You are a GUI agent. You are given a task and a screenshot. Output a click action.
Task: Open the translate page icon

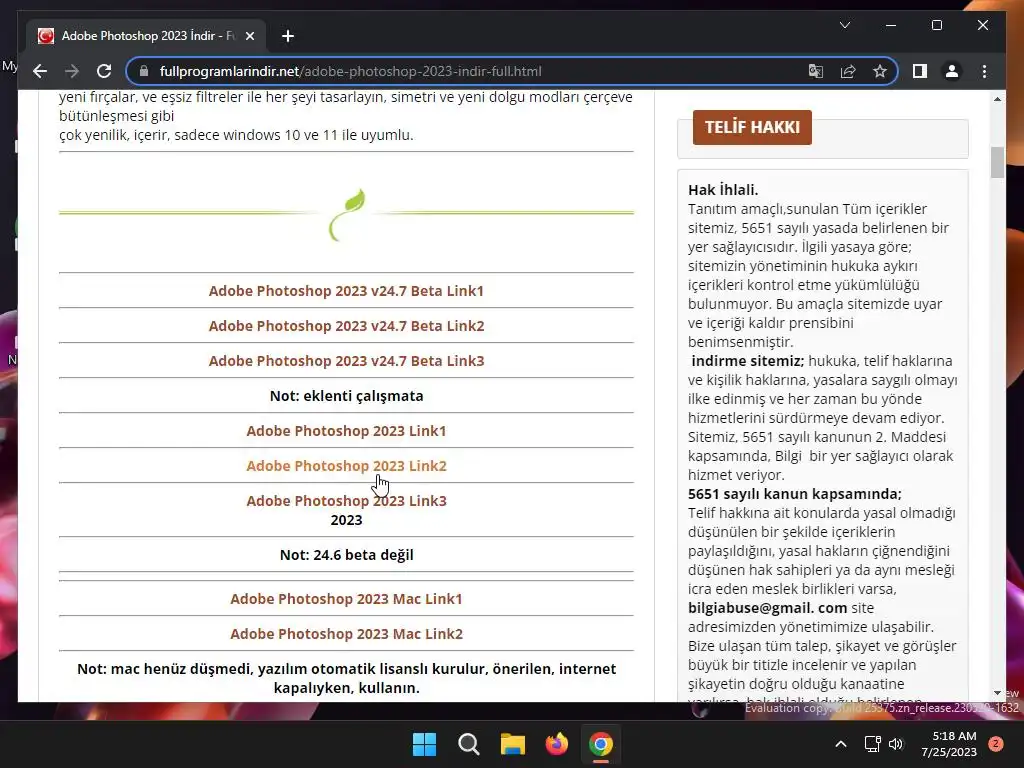[816, 71]
